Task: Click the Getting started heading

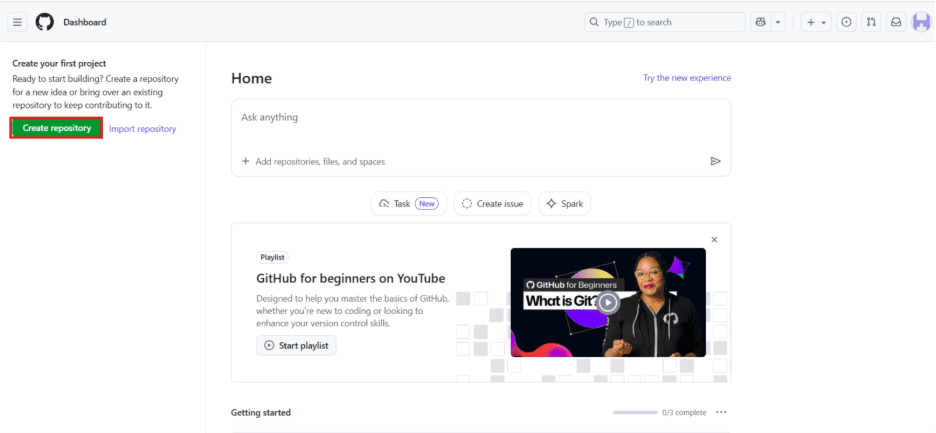Action: coord(261,413)
